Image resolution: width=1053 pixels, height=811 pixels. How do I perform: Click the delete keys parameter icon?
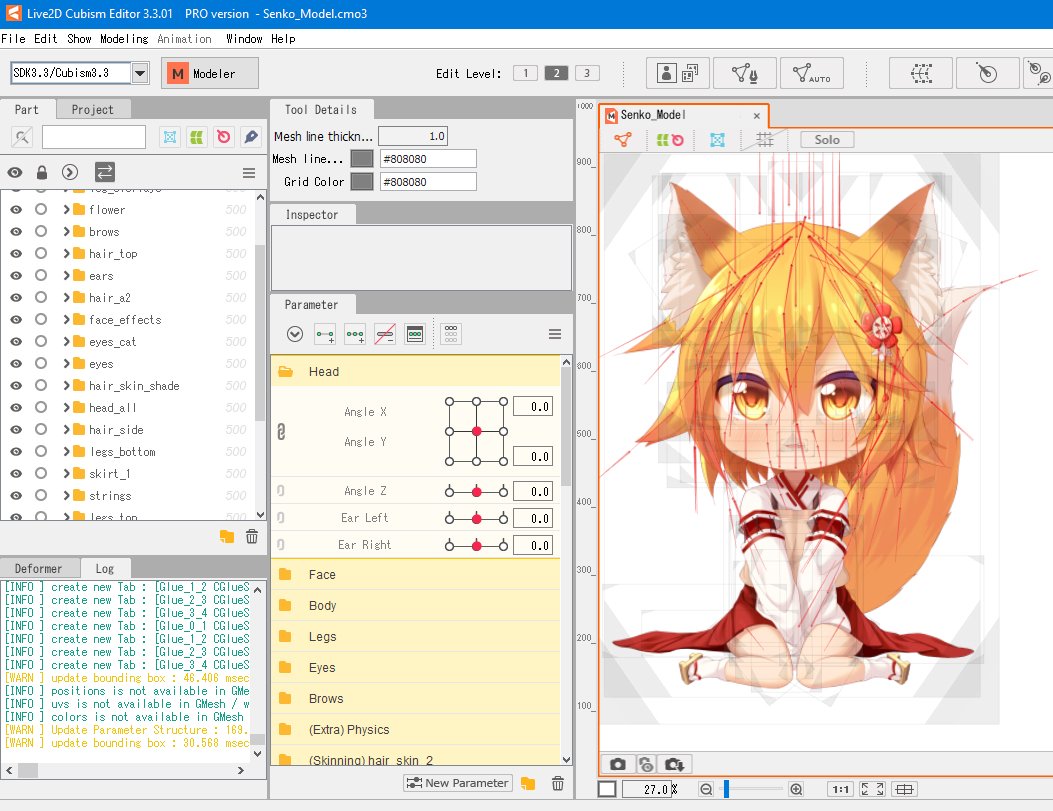[x=385, y=334]
